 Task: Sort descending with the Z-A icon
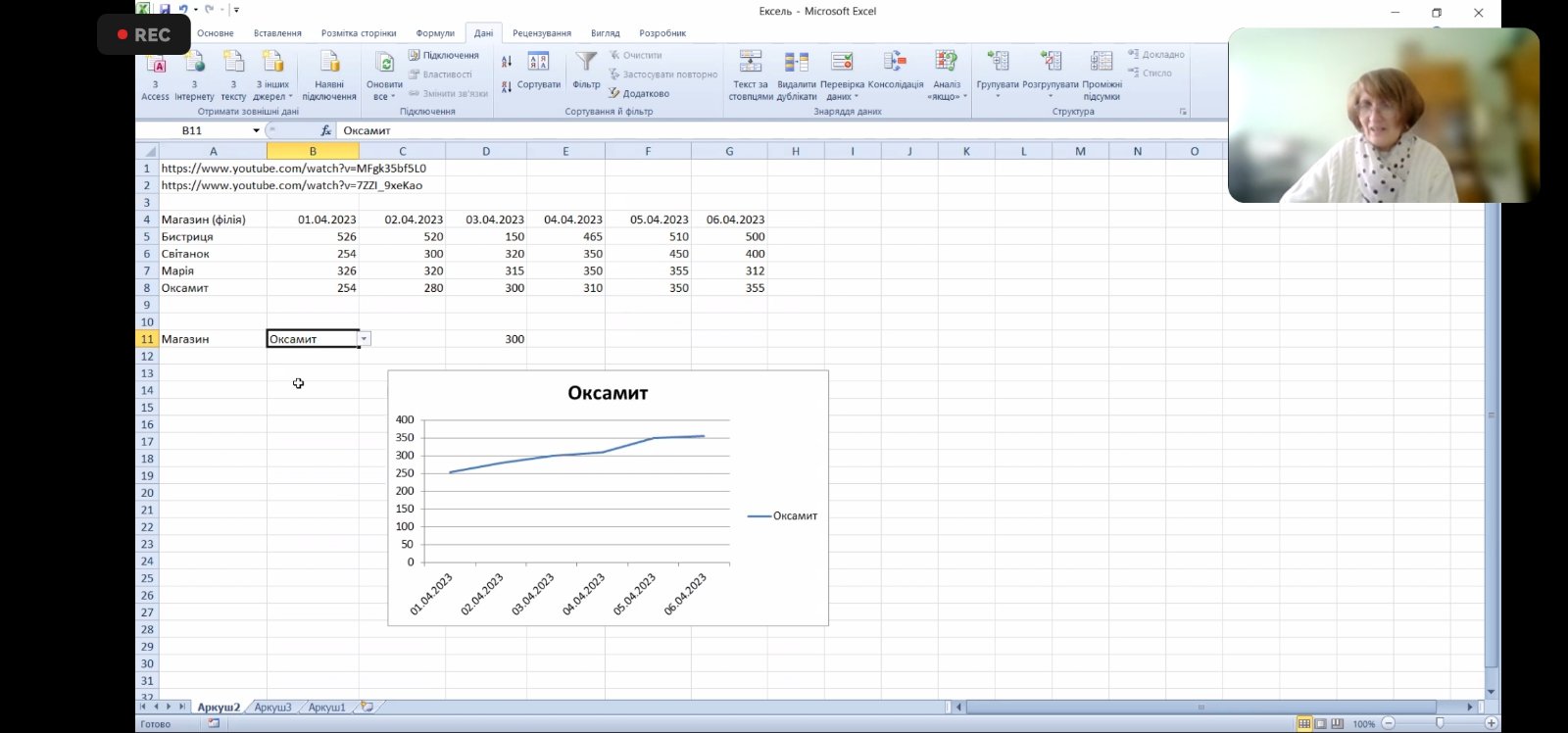507,86
